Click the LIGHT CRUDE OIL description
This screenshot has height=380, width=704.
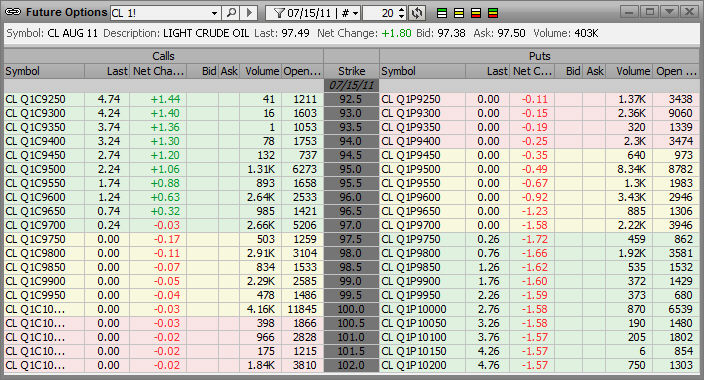206,33
